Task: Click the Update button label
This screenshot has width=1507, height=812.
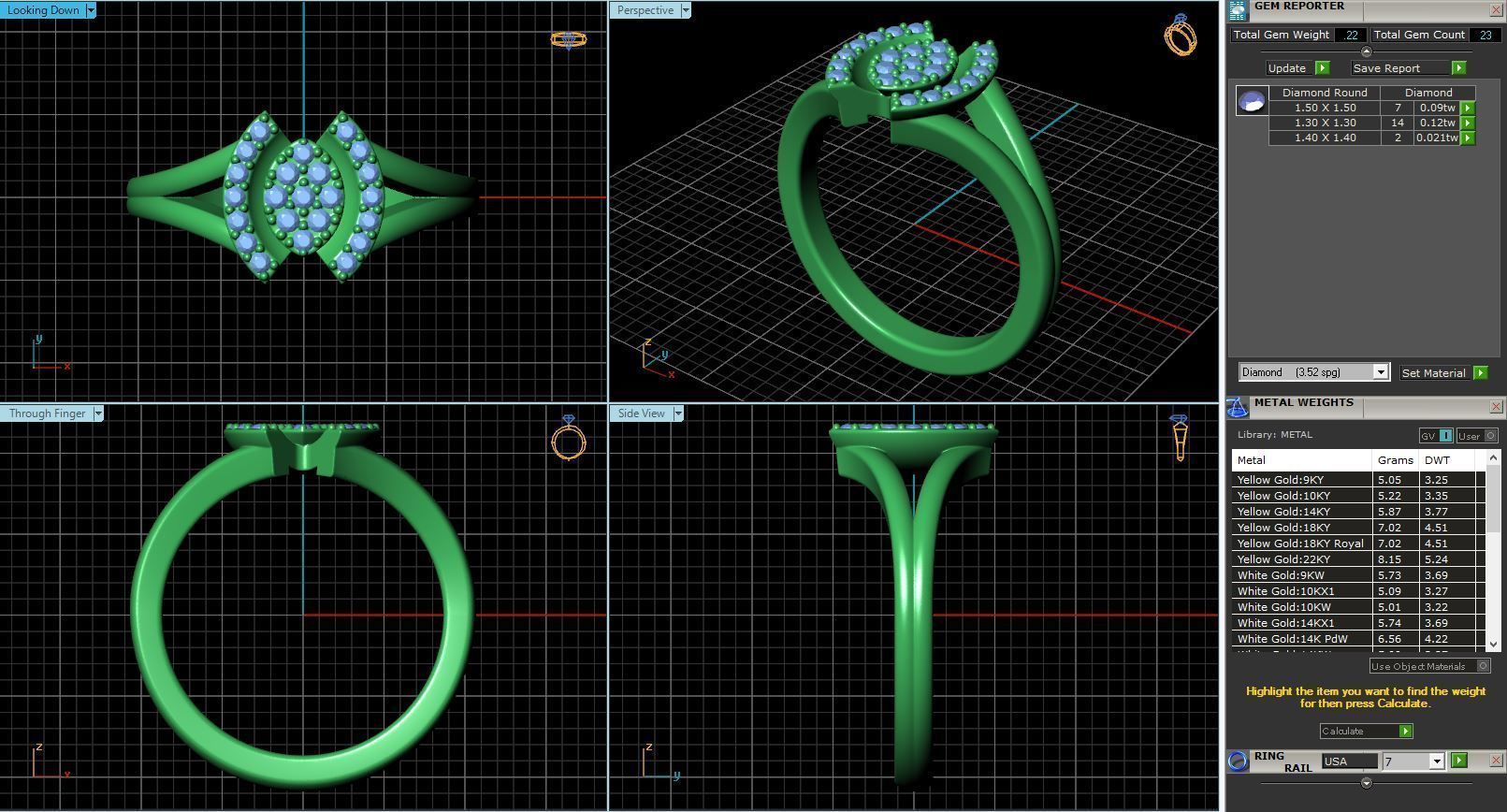Action: tap(1287, 68)
